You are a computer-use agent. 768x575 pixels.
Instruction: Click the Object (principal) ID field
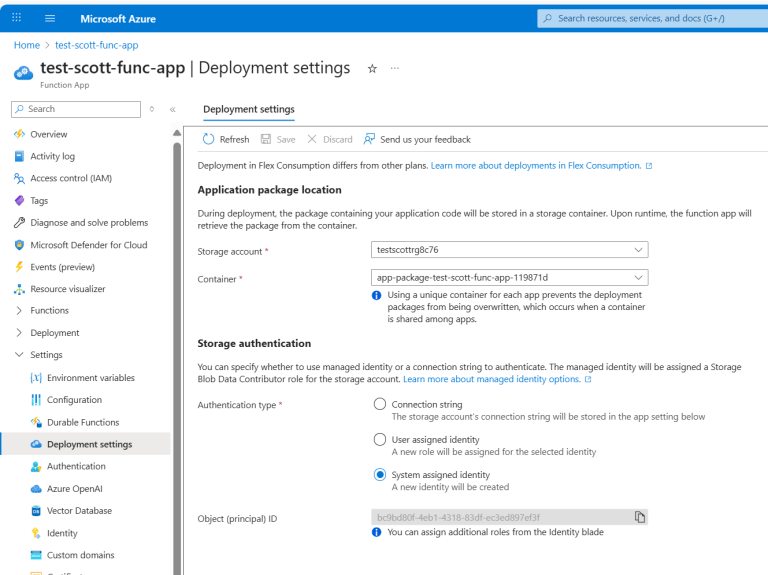[509, 517]
